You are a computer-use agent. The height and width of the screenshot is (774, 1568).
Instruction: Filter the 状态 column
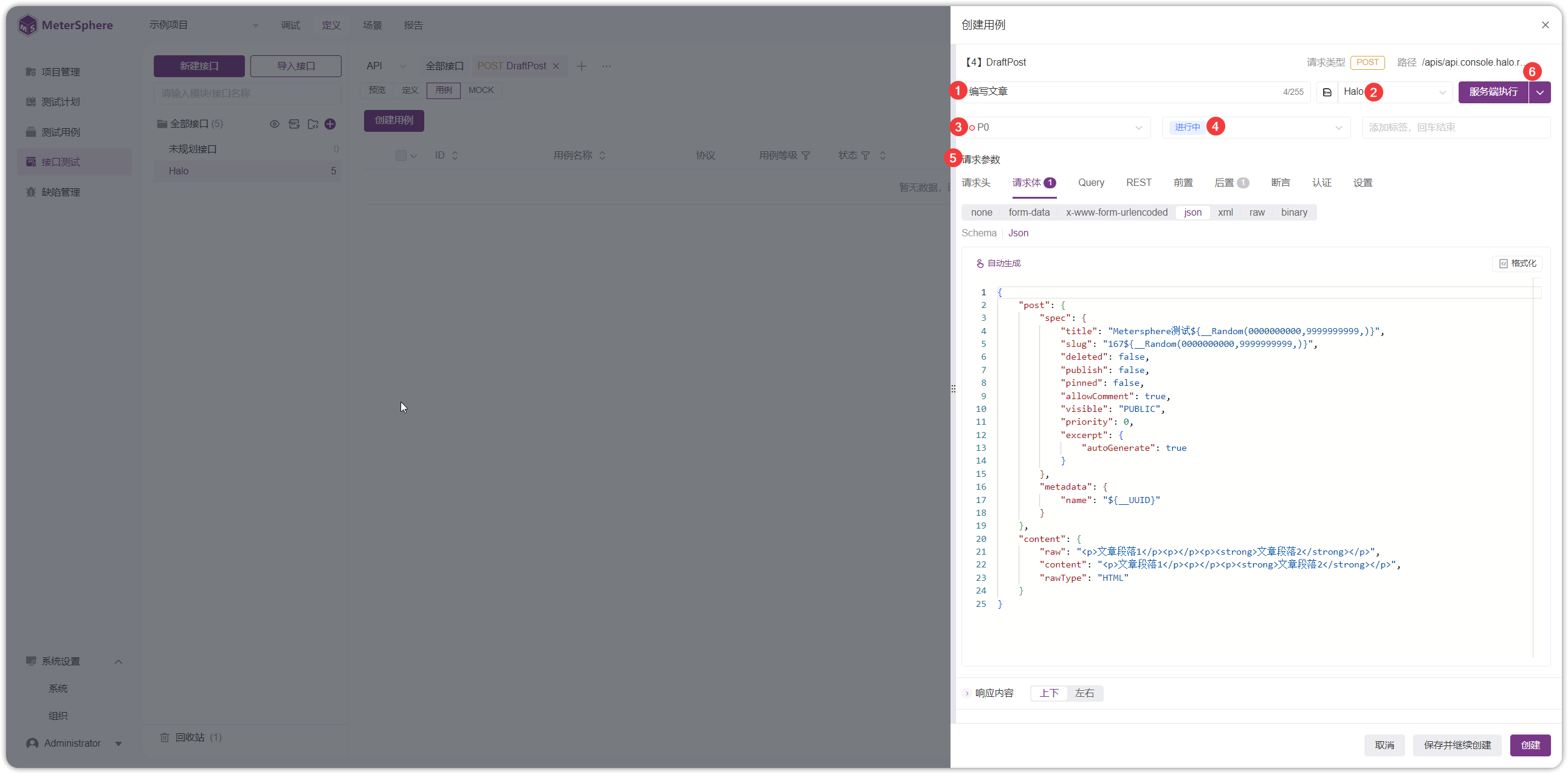(x=865, y=155)
